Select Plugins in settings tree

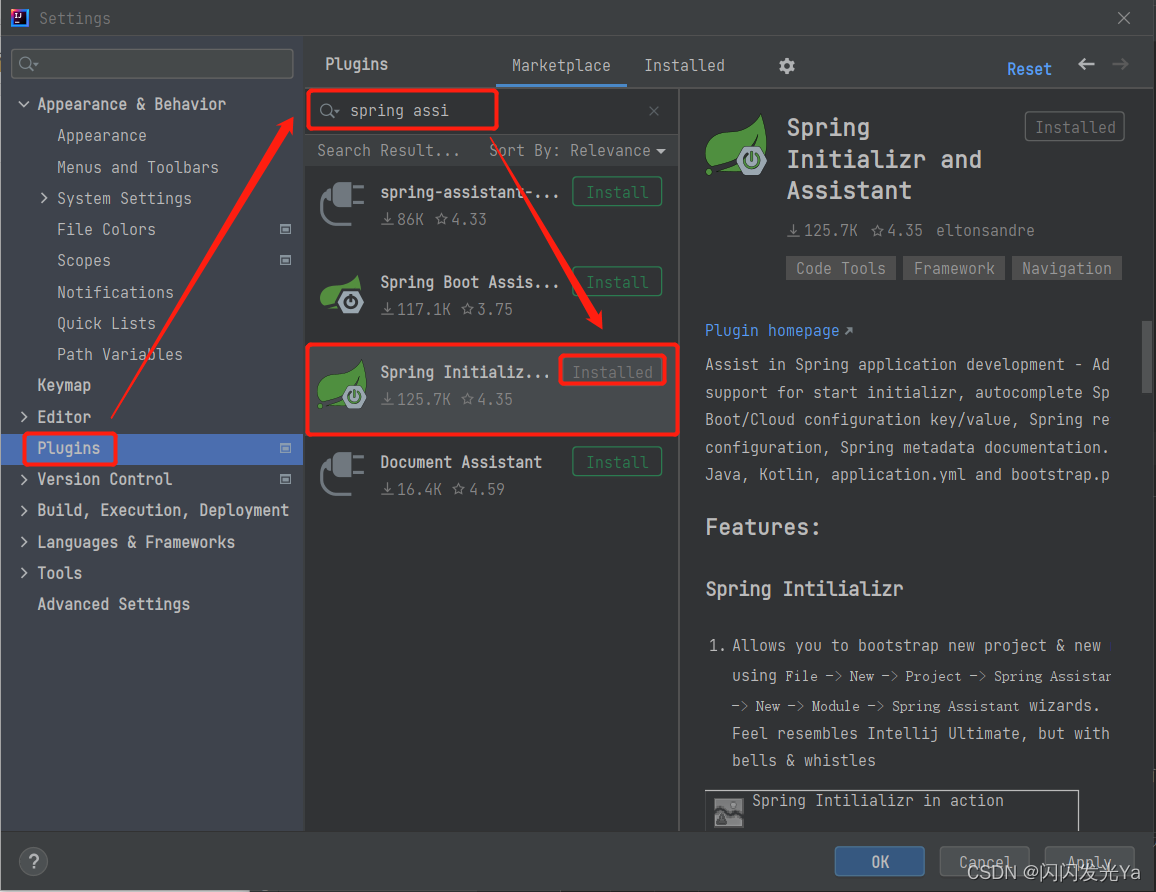pos(69,448)
